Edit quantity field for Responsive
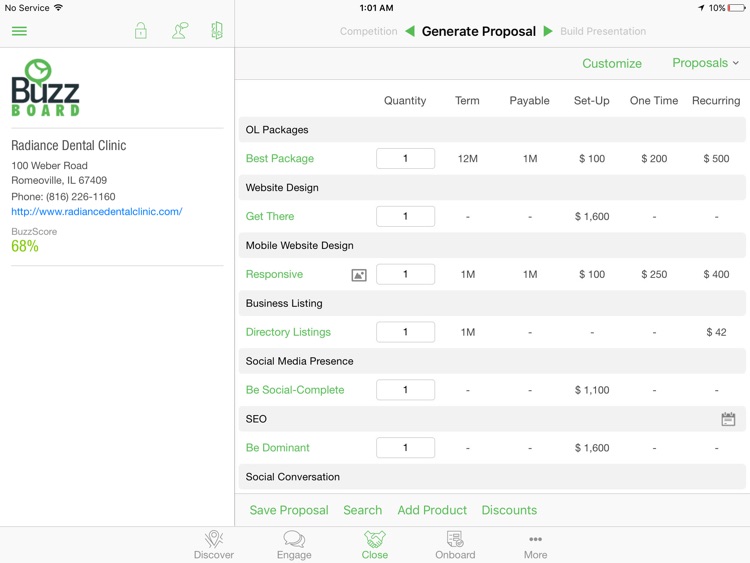 click(406, 274)
